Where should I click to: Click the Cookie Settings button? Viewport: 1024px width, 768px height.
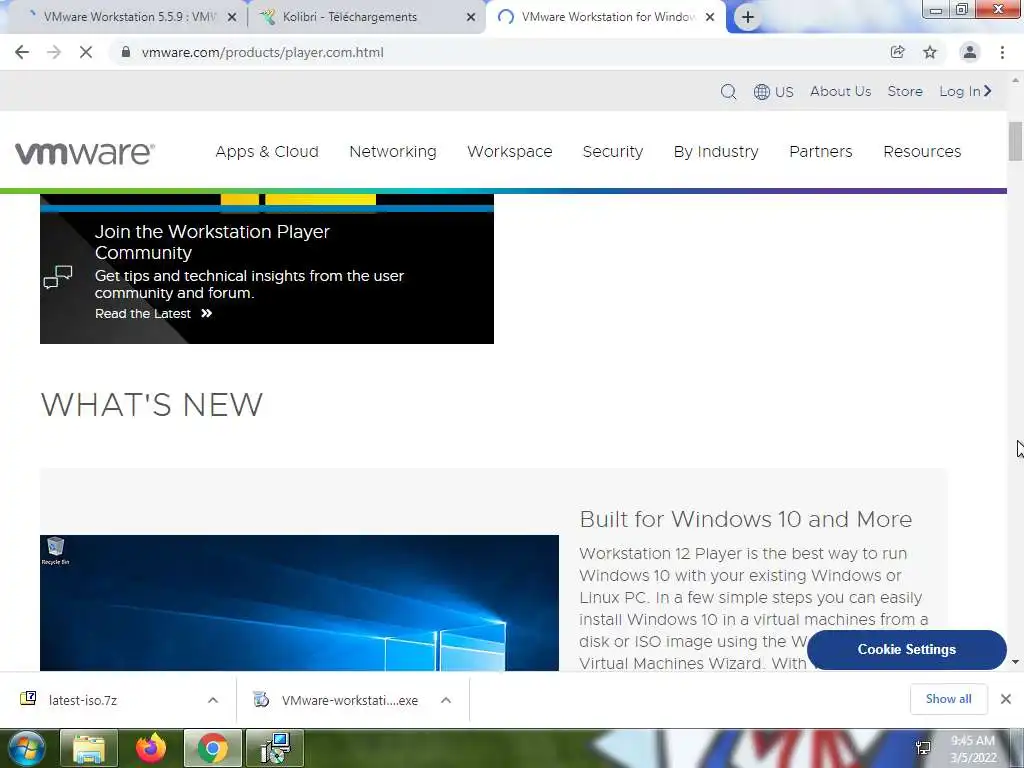[906, 650]
